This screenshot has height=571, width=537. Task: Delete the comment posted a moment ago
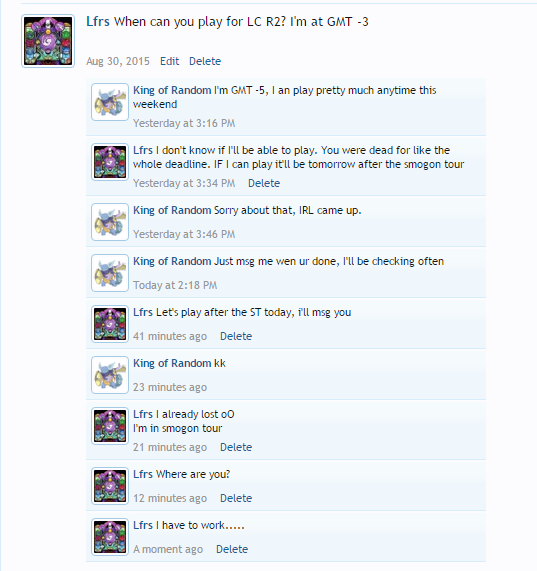tap(232, 549)
